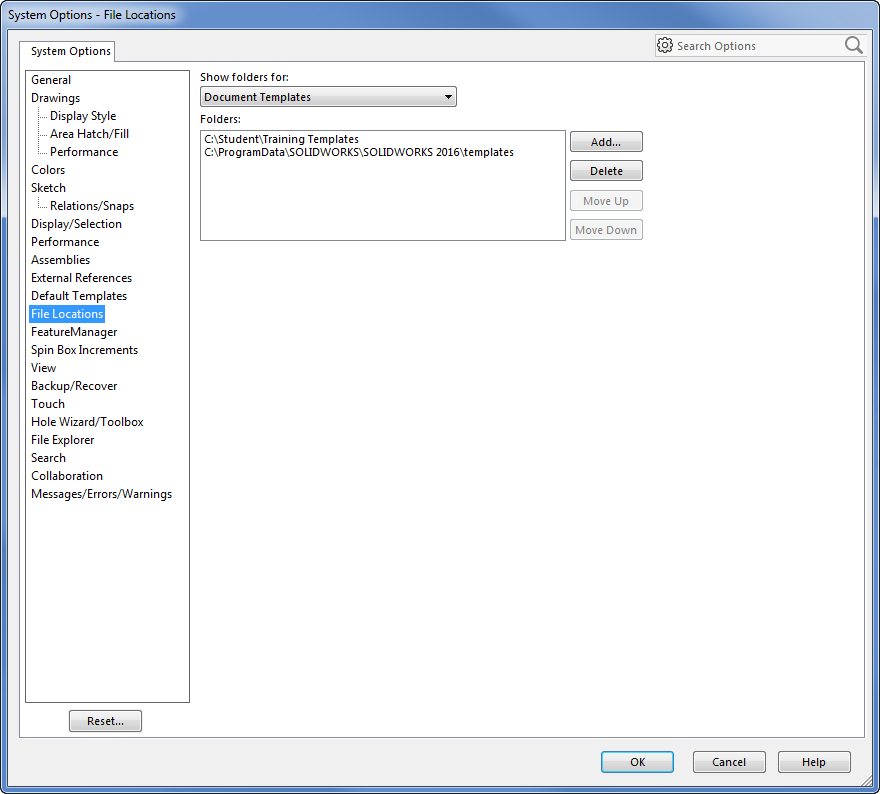Screen dimensions: 880x794
Task: Select Area Hatch/Fill under Drawings
Action: click(x=89, y=134)
